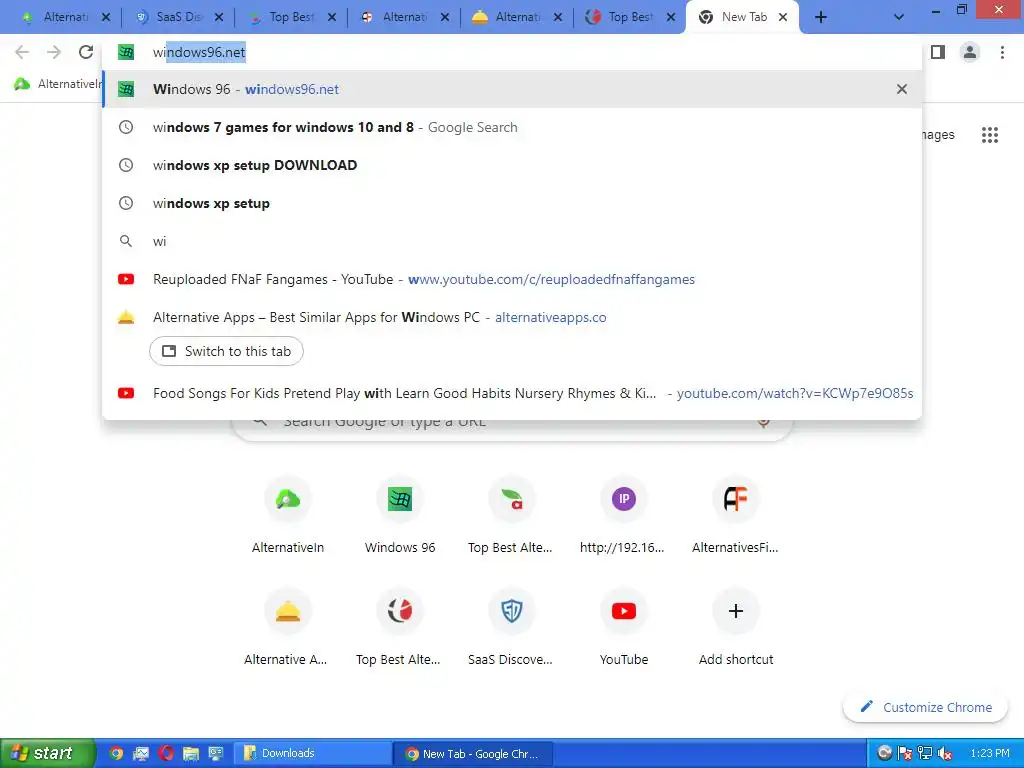The width and height of the screenshot is (1024, 768).
Task: Click the muted volume tray icon
Action: [x=945, y=754]
